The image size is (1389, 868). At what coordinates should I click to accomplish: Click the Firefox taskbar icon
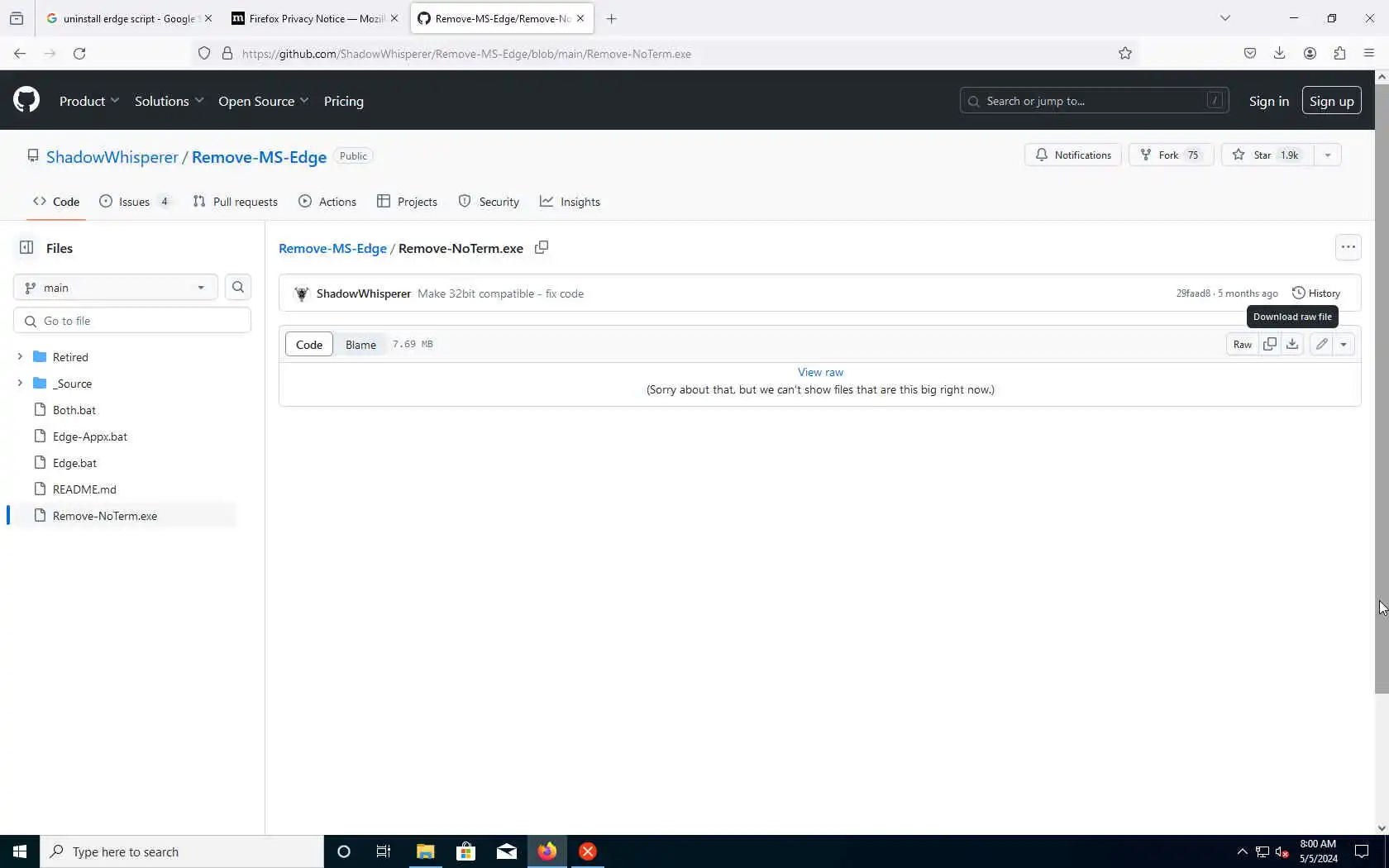pyautogui.click(x=547, y=851)
